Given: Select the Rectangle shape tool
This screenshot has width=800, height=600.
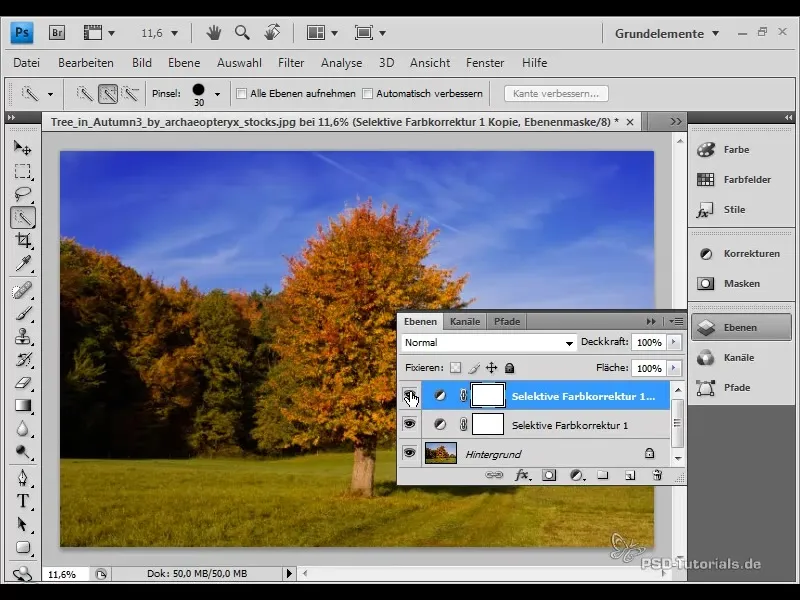Looking at the screenshot, I should pyautogui.click(x=22, y=547).
